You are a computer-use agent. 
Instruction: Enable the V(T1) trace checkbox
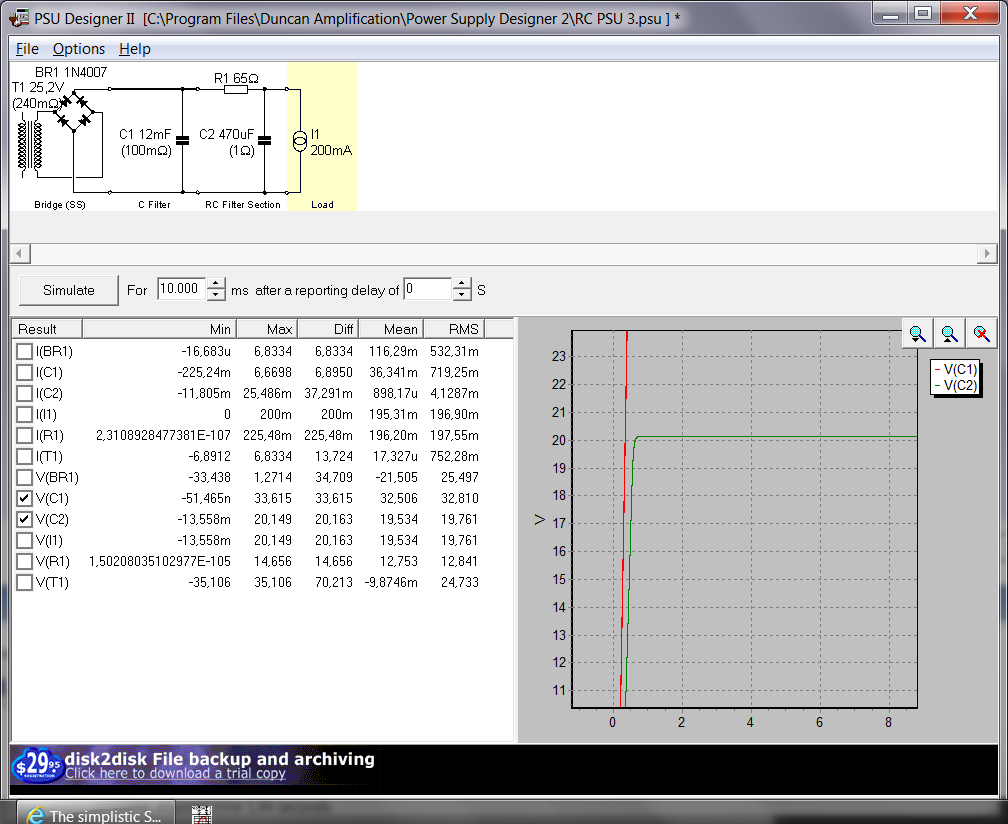(24, 582)
